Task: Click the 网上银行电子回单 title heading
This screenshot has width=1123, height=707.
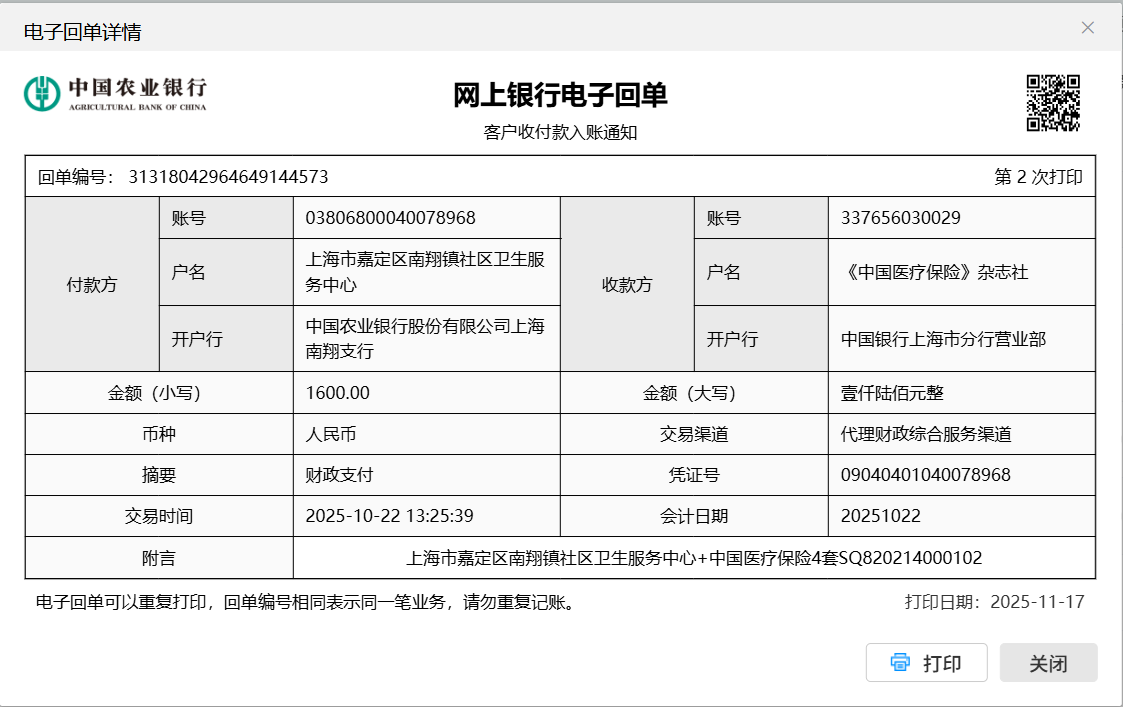Action: point(560,96)
